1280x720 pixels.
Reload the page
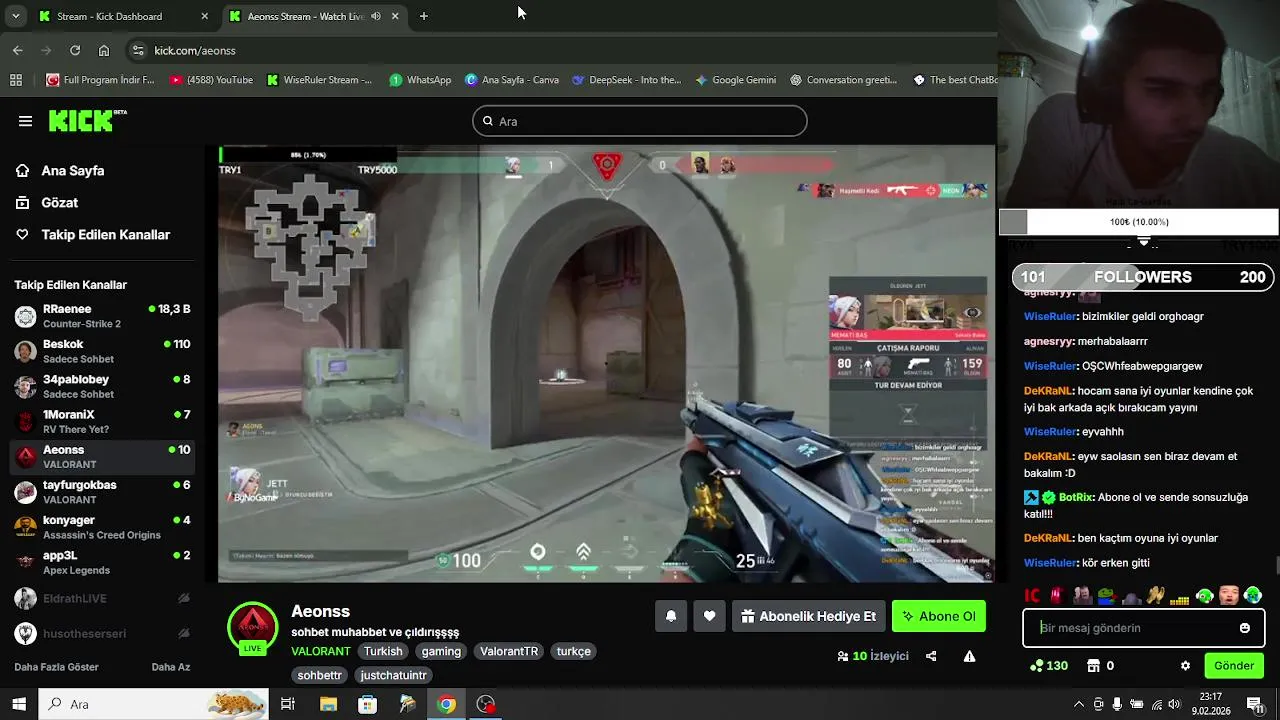click(x=75, y=50)
